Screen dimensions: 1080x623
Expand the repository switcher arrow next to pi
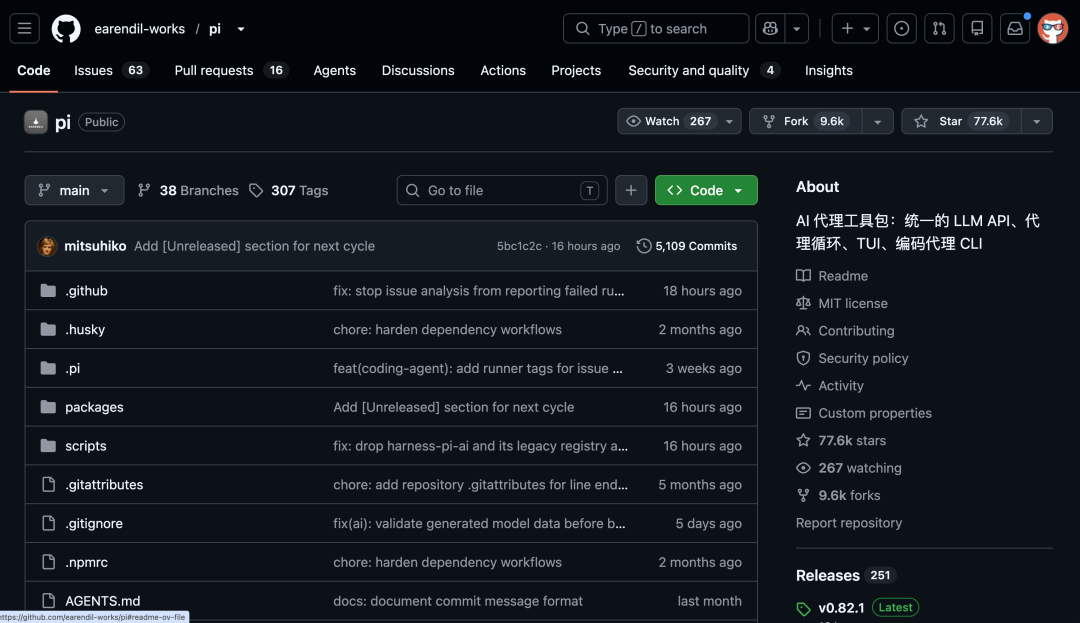point(240,29)
